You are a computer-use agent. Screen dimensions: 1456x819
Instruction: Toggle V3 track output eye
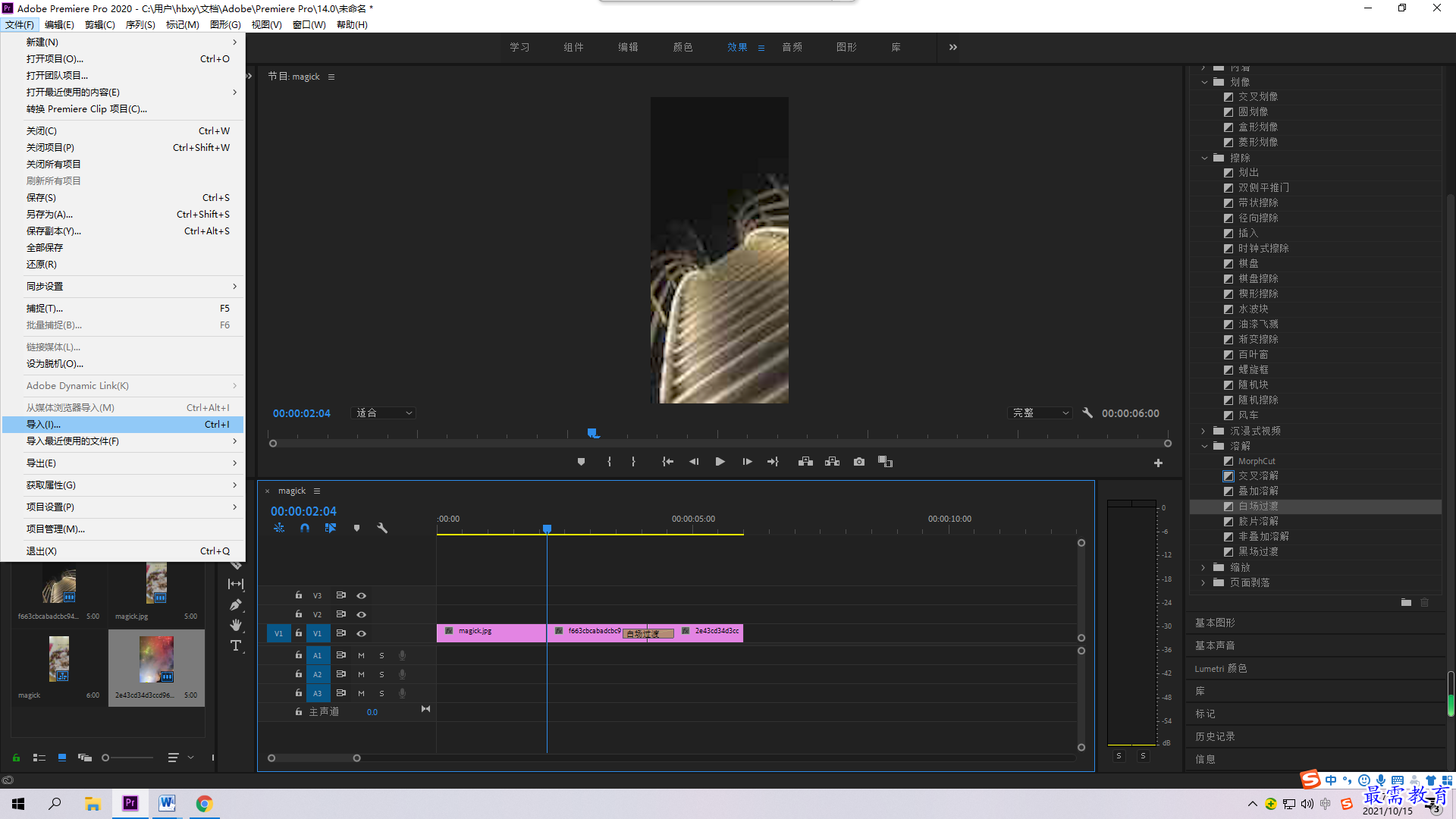(361, 595)
